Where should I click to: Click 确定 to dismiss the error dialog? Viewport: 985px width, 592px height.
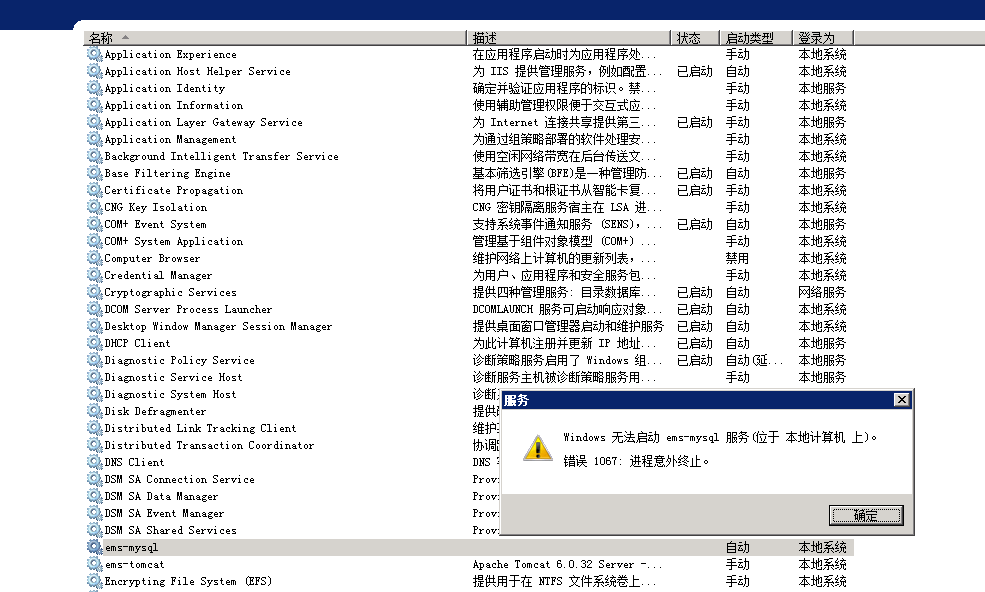pos(866,515)
